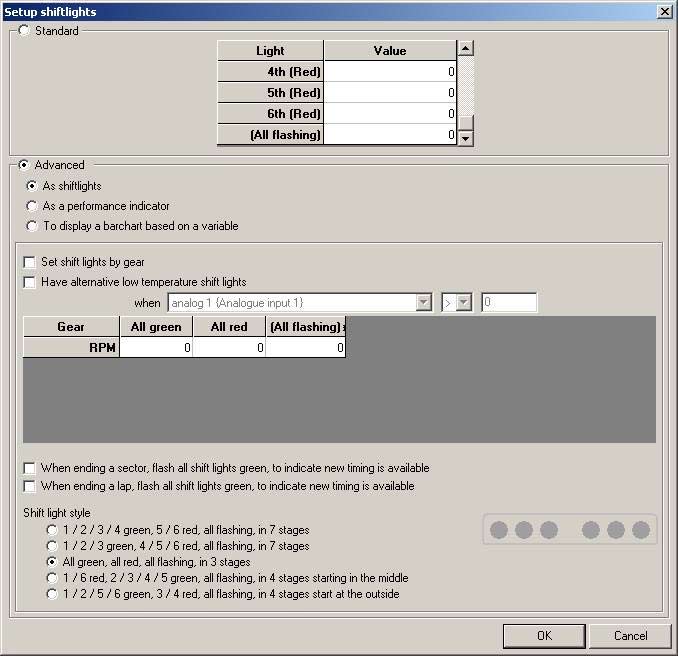Select the Standard radio button
The height and width of the screenshot is (656, 678).
pos(25,31)
